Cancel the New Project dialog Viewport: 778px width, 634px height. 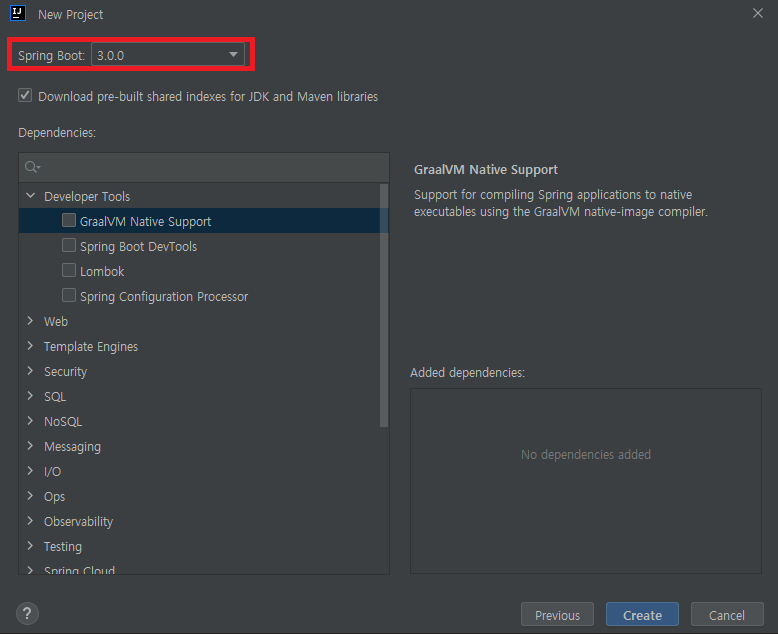tap(727, 615)
